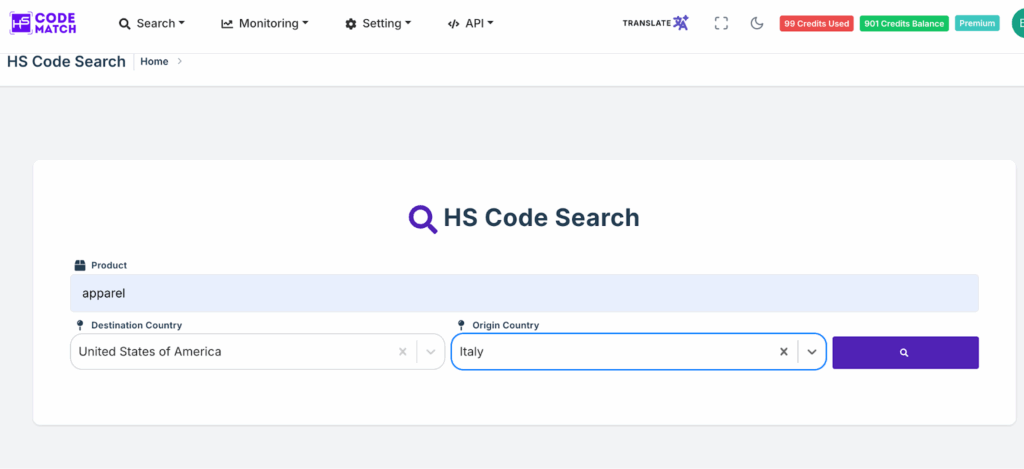Toggle dark mode with the moon icon

[757, 23]
